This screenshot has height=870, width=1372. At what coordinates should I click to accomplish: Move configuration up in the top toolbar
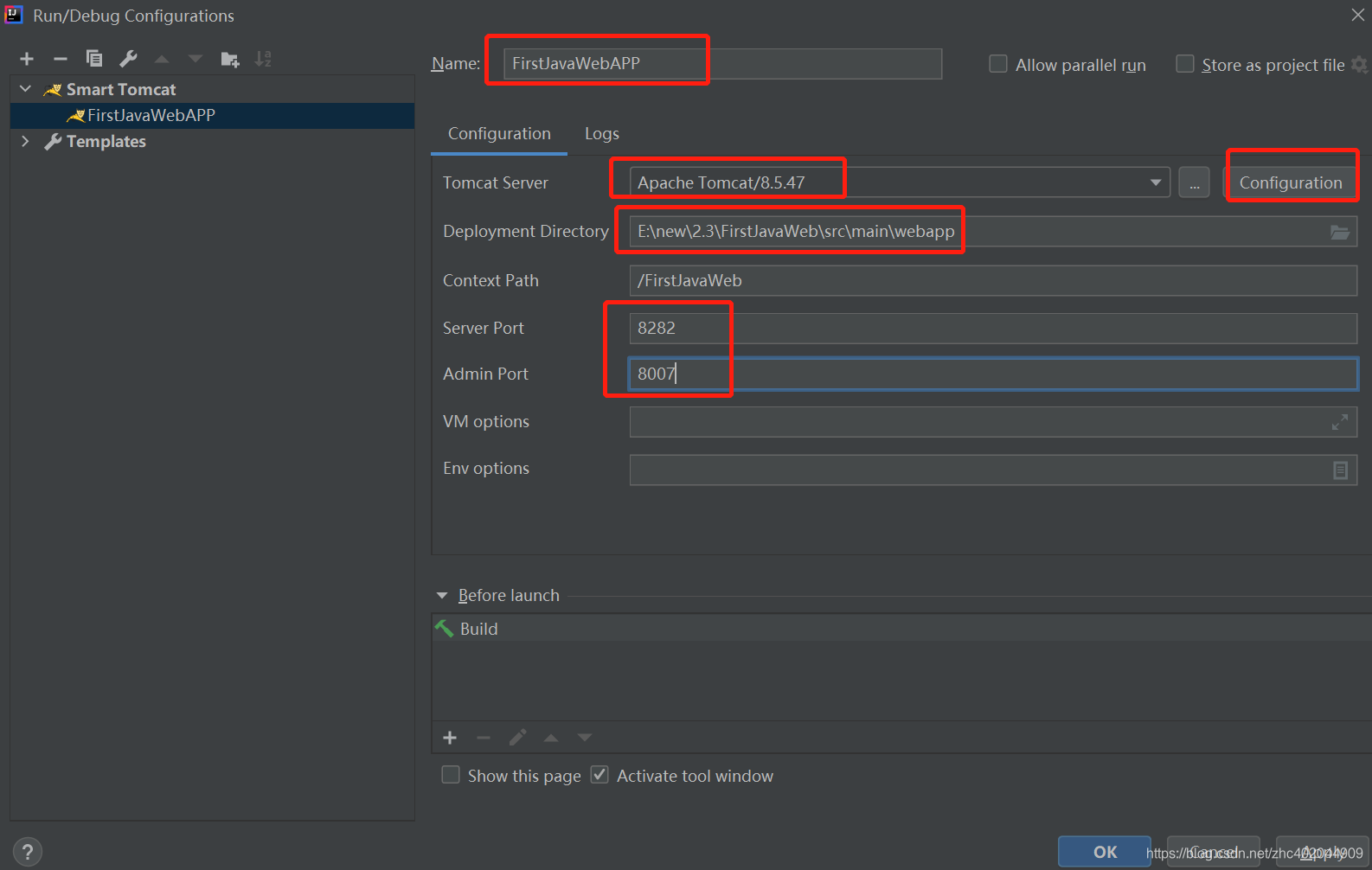[x=162, y=59]
